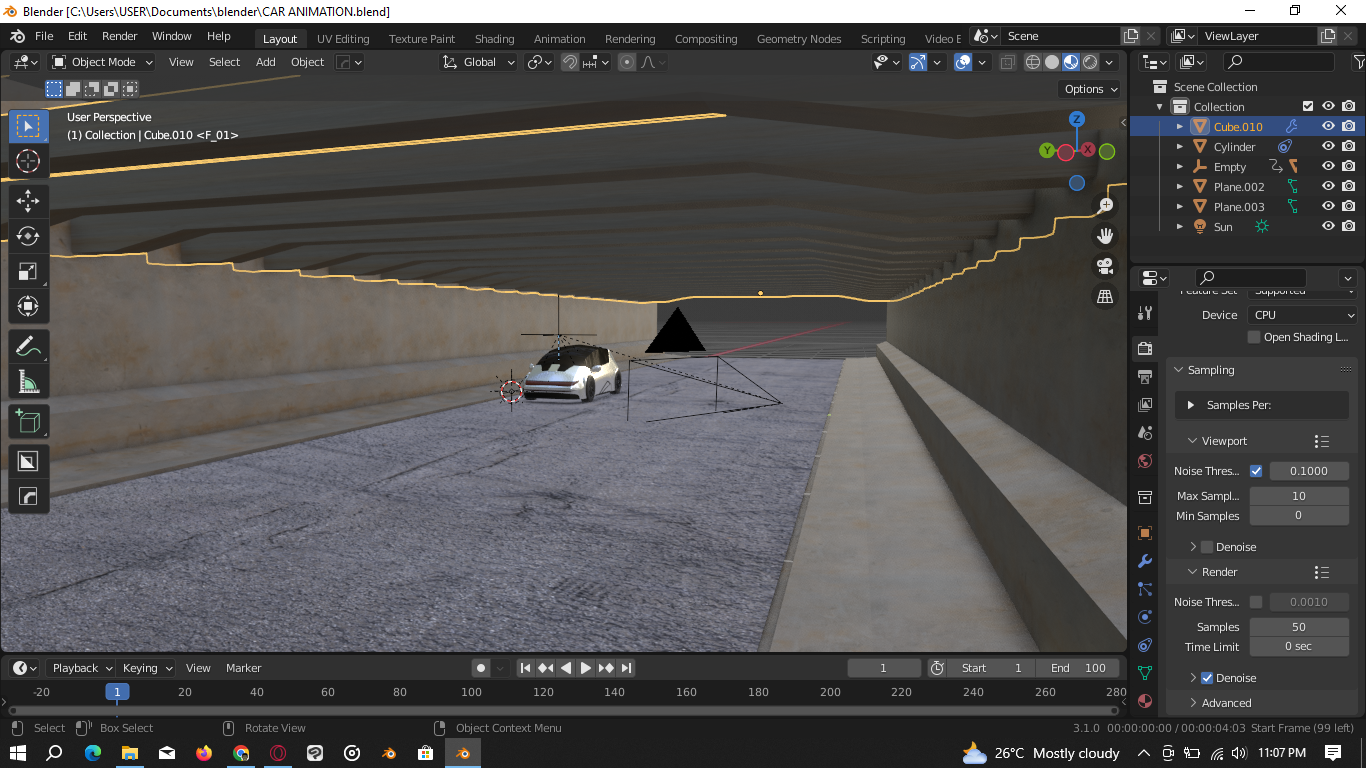Play the animation forward
This screenshot has width=1366, height=768.
click(x=586, y=668)
